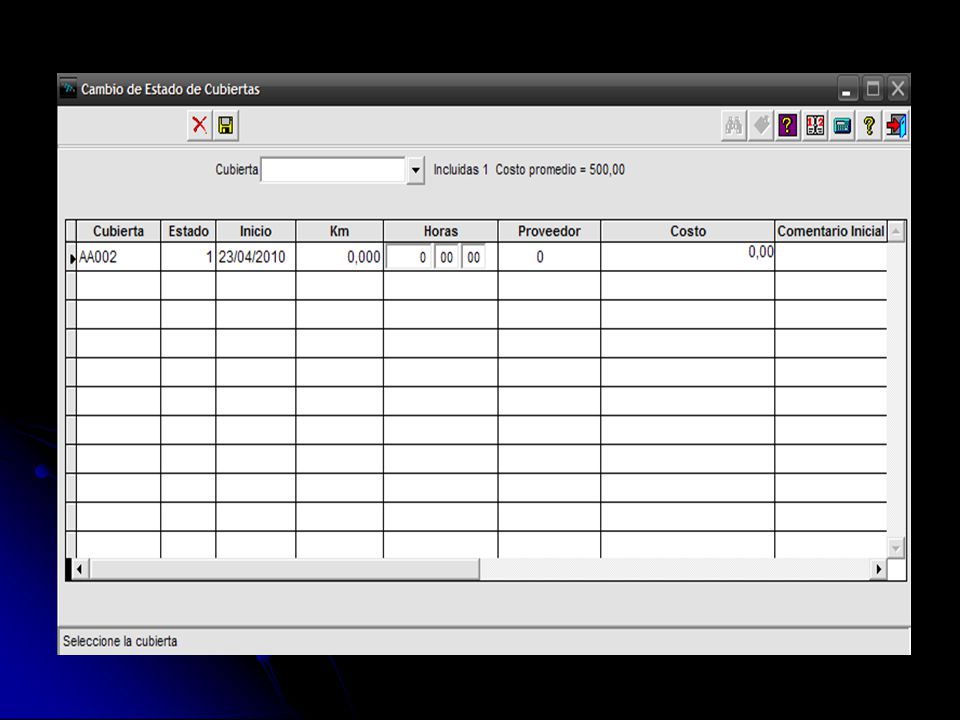Select the AA002 cubierta cell

pyautogui.click(x=118, y=257)
